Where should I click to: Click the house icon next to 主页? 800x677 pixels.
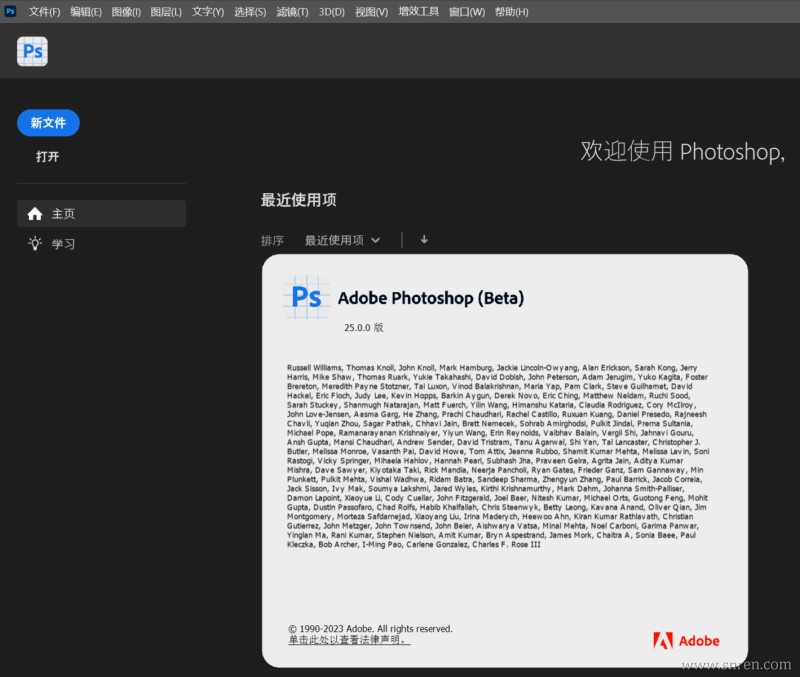[x=35, y=214]
